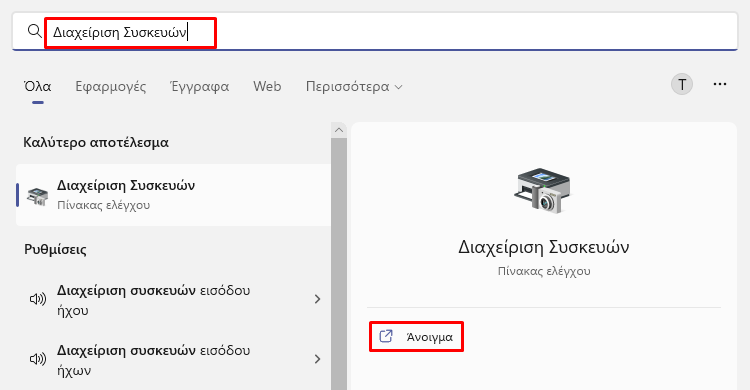Switch to the Εφαρμογές tab
Screen dimensions: 750x390
pos(110,87)
